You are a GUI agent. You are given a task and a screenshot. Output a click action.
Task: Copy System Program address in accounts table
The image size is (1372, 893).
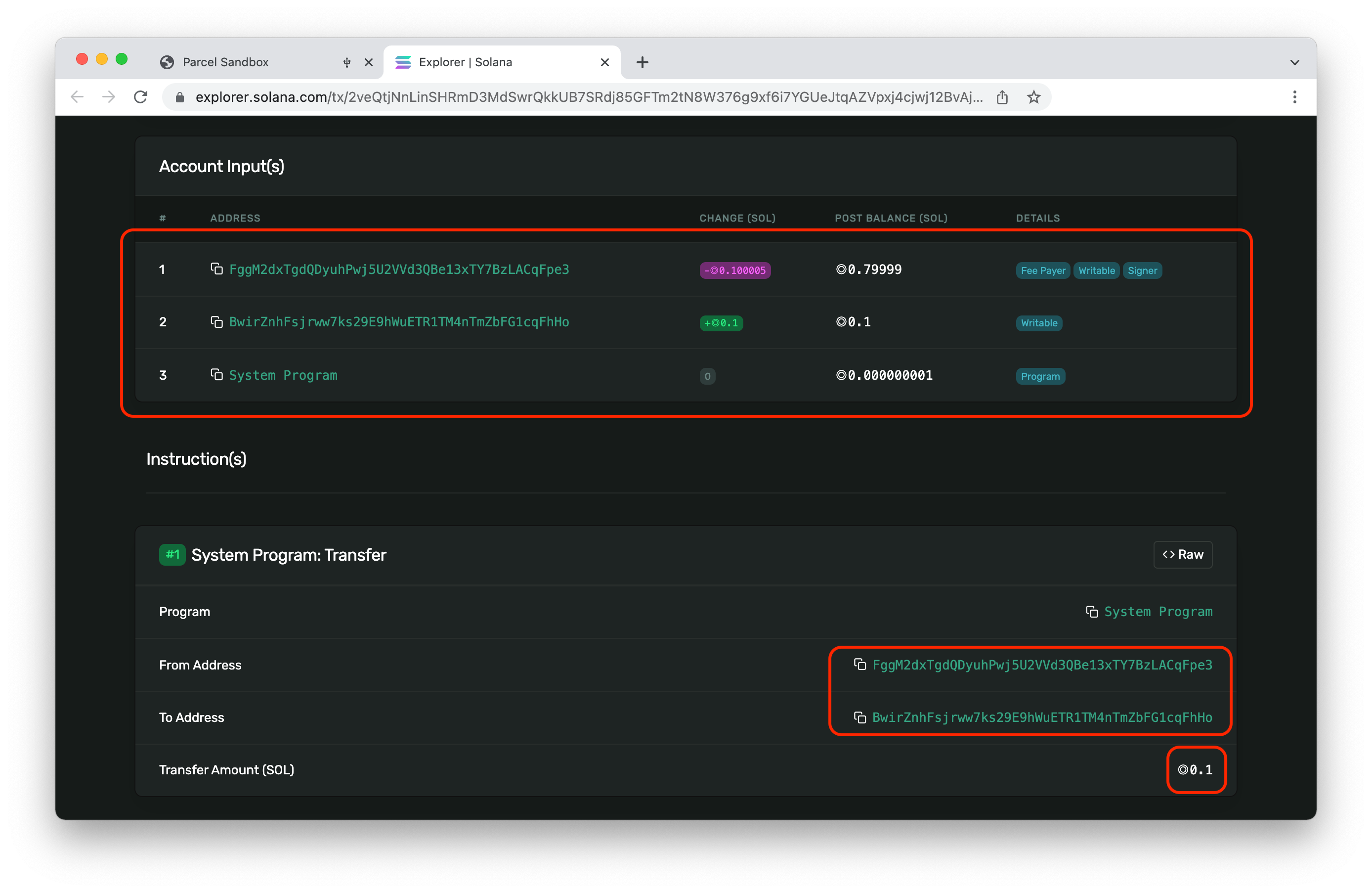coord(216,375)
